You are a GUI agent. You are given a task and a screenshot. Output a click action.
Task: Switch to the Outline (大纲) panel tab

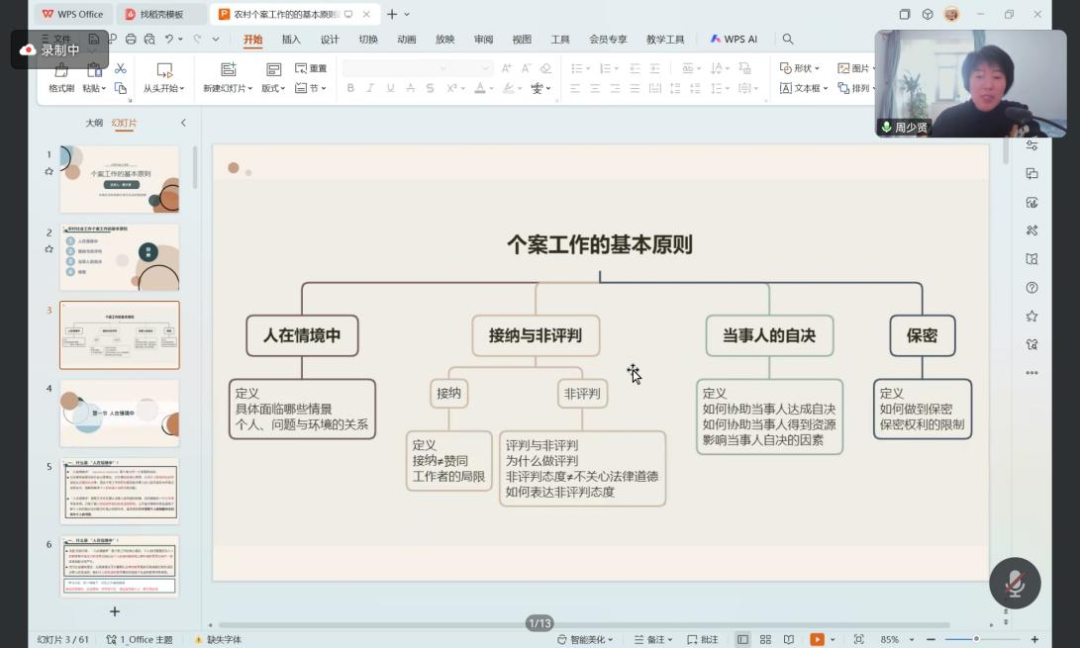[x=94, y=123]
